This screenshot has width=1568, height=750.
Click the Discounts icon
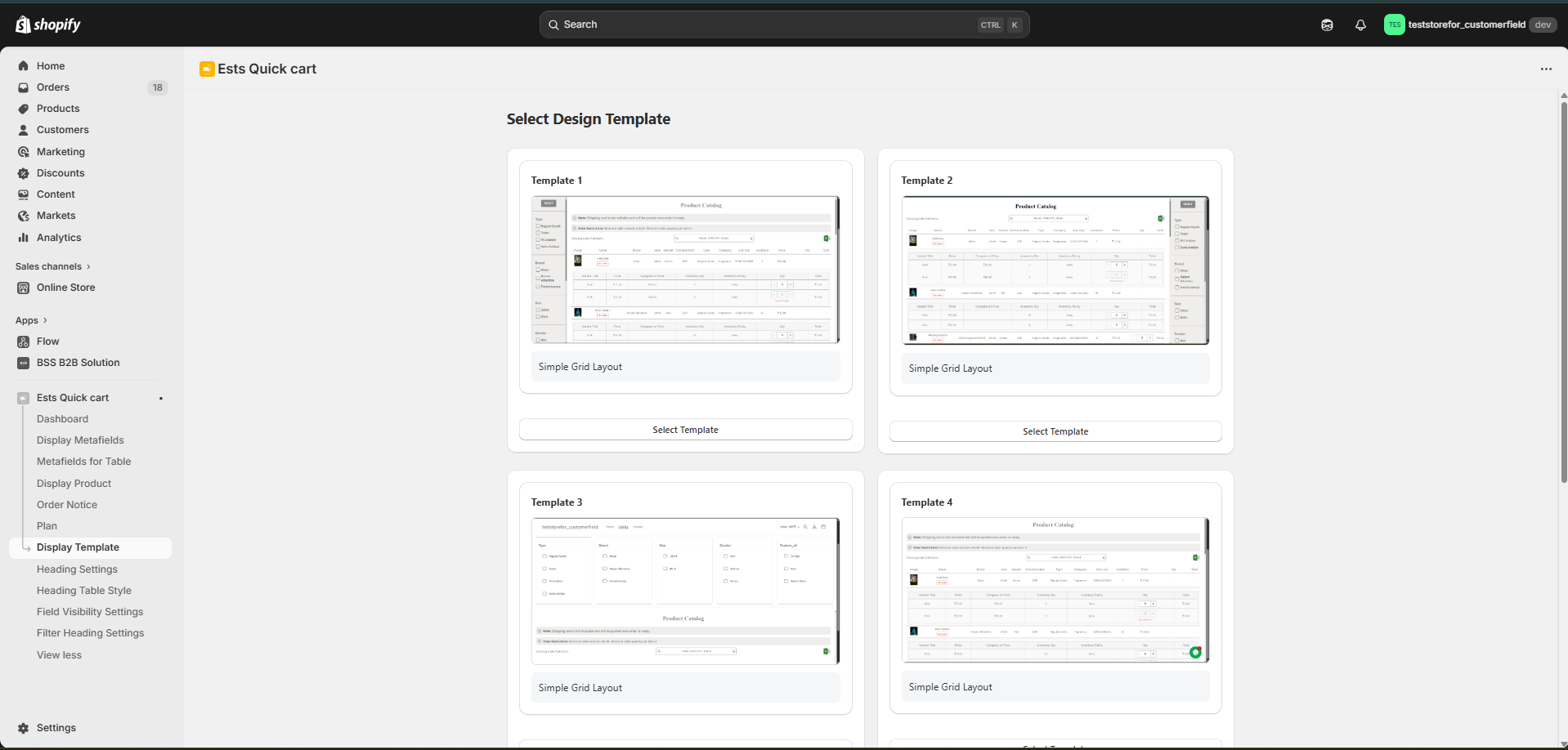24,173
